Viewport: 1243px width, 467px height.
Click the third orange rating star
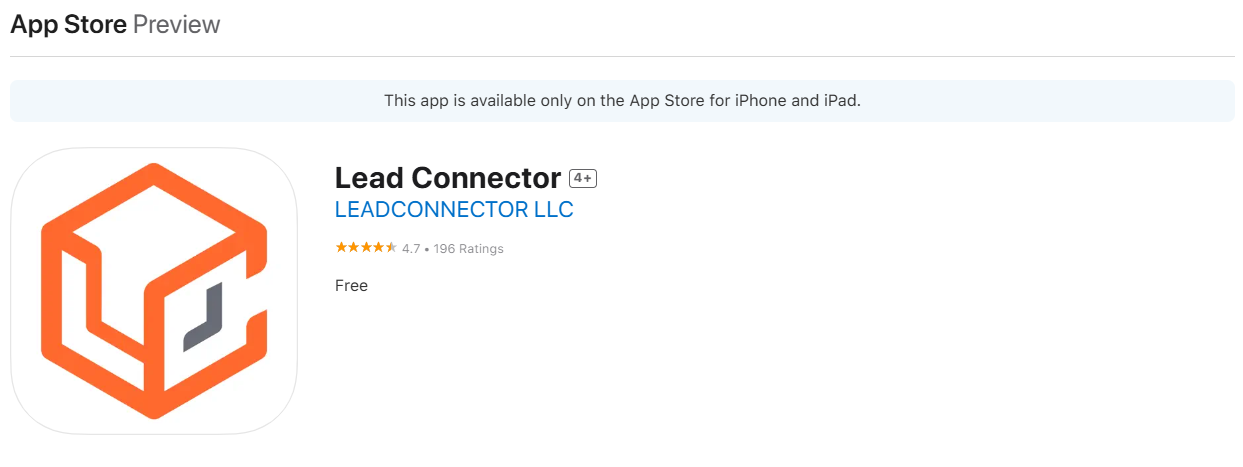pyautogui.click(x=366, y=248)
